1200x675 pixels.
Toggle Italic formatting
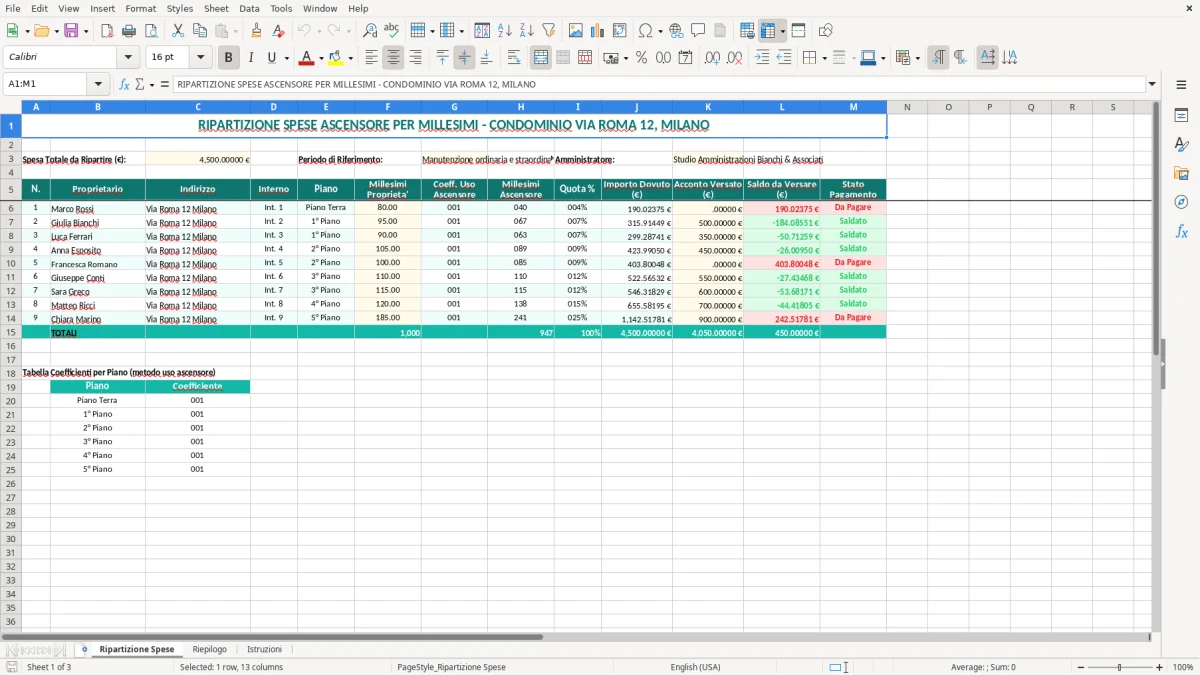coord(251,58)
